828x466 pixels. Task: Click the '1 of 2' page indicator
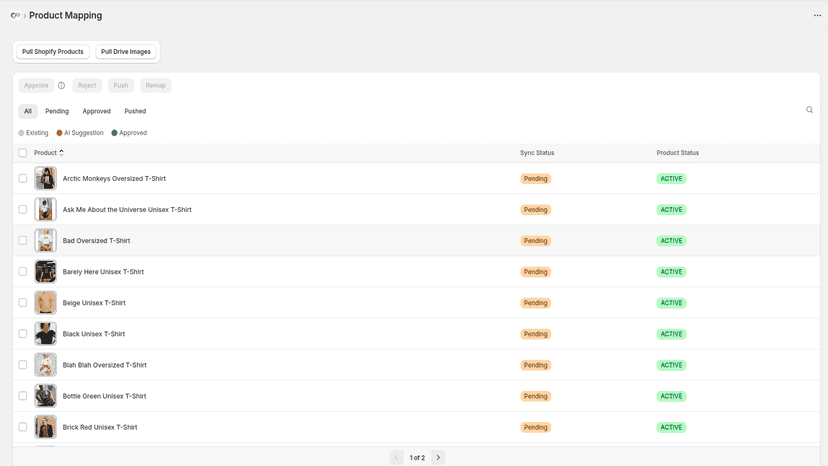[417, 458]
